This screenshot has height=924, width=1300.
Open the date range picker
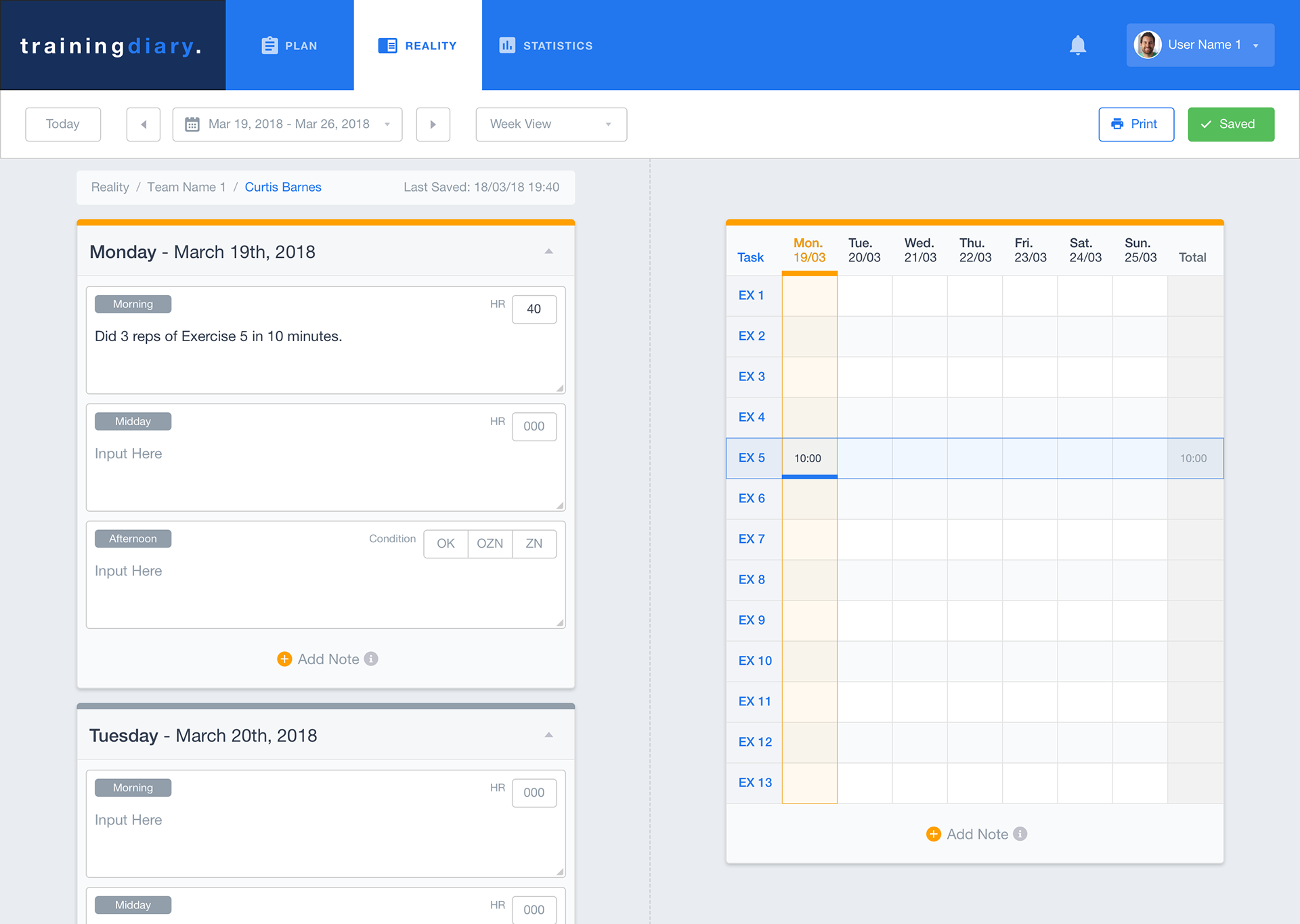[287, 124]
